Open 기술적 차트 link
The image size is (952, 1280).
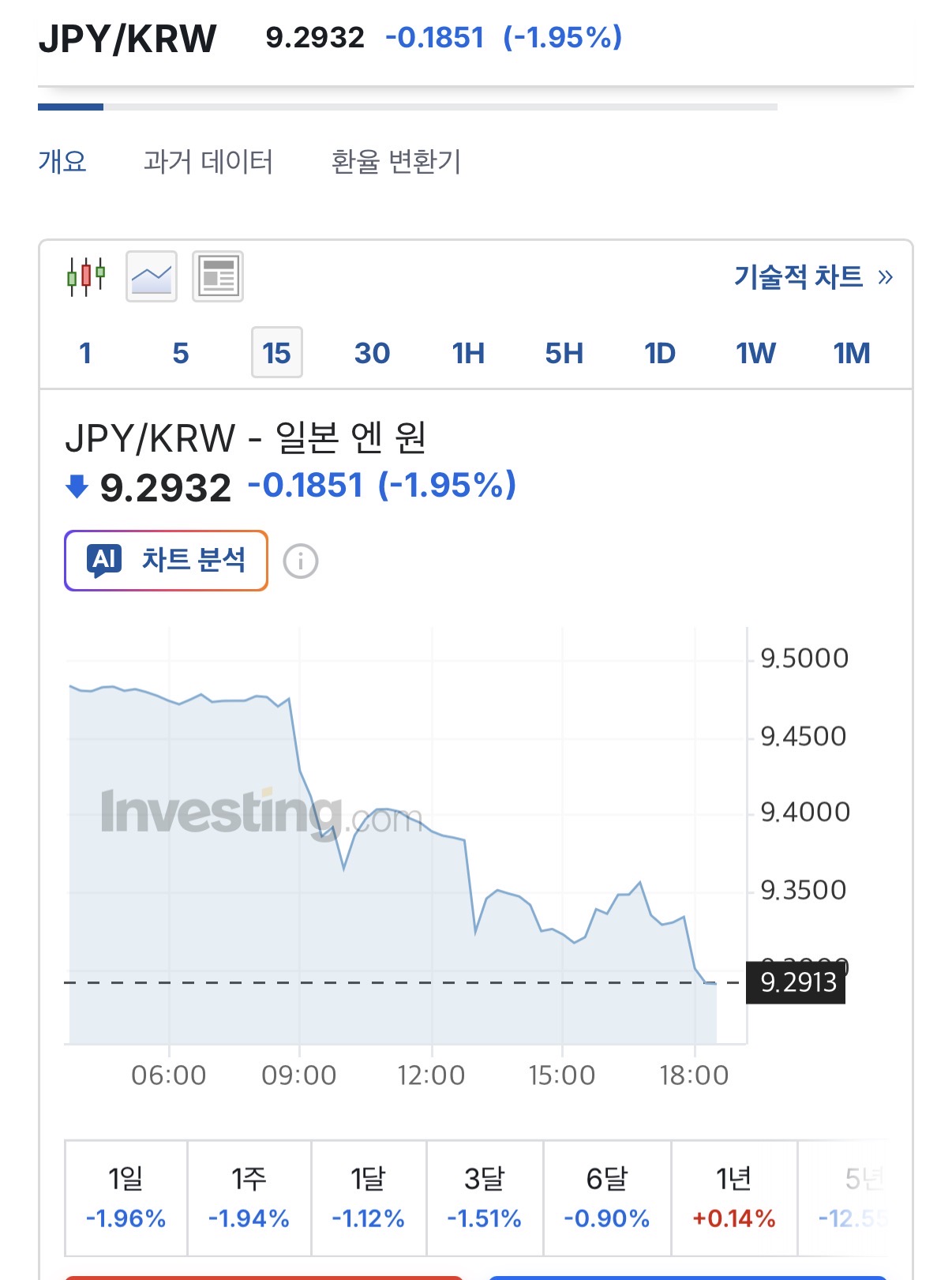(x=813, y=277)
